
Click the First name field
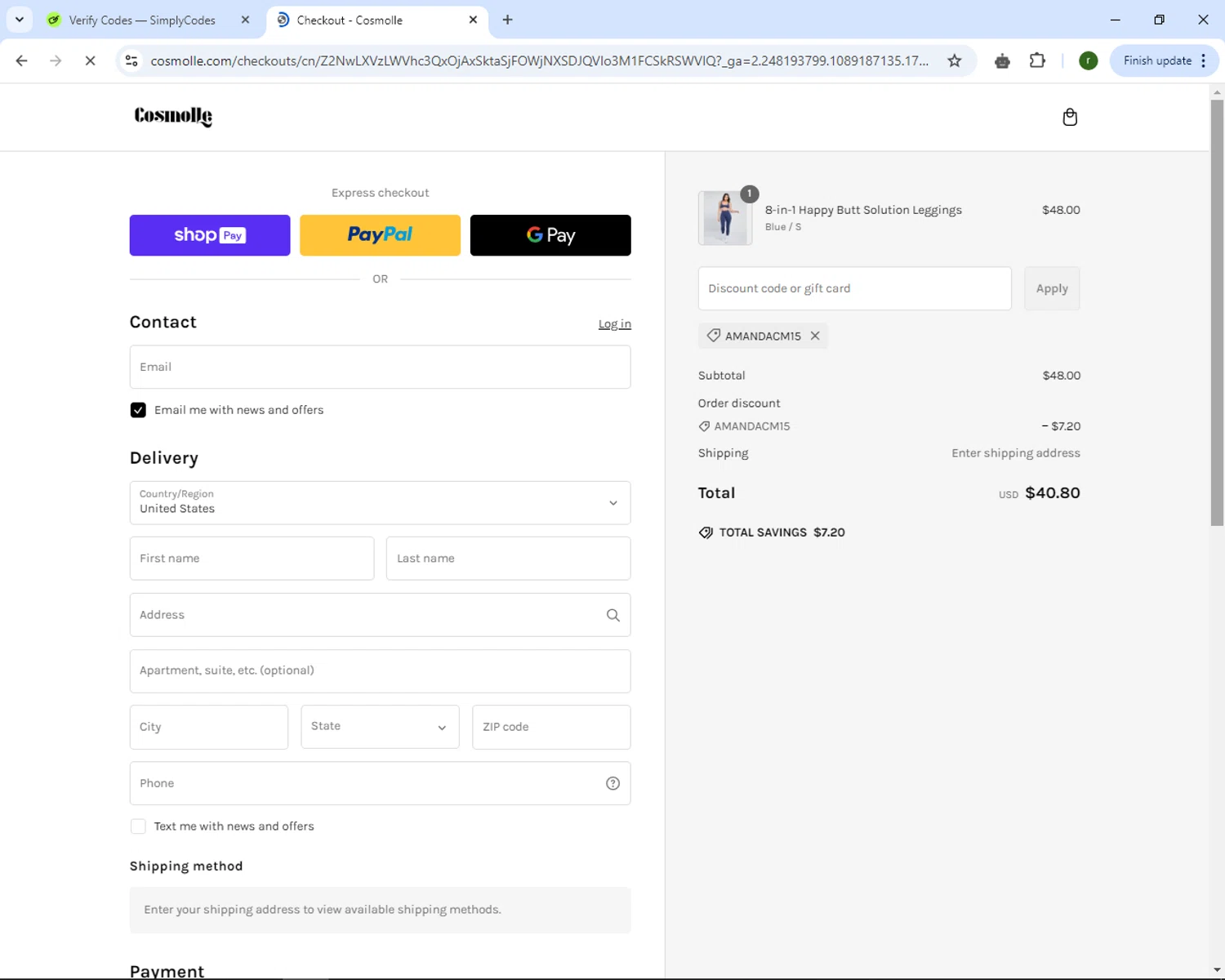click(252, 559)
